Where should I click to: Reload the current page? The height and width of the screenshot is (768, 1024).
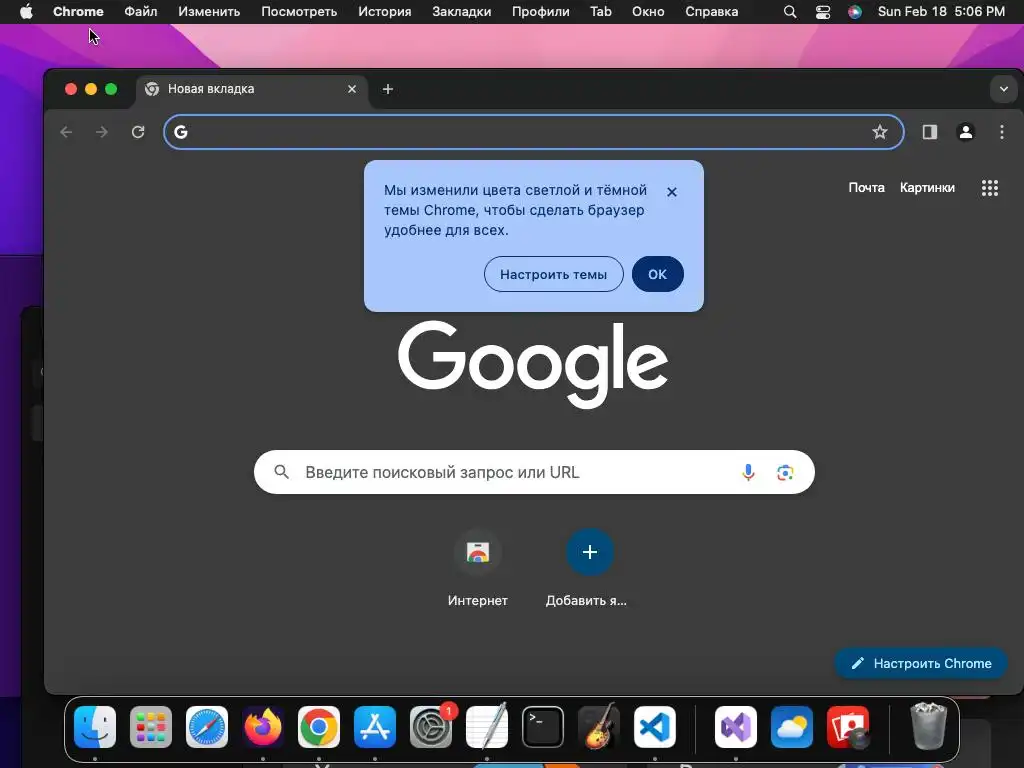pos(138,132)
